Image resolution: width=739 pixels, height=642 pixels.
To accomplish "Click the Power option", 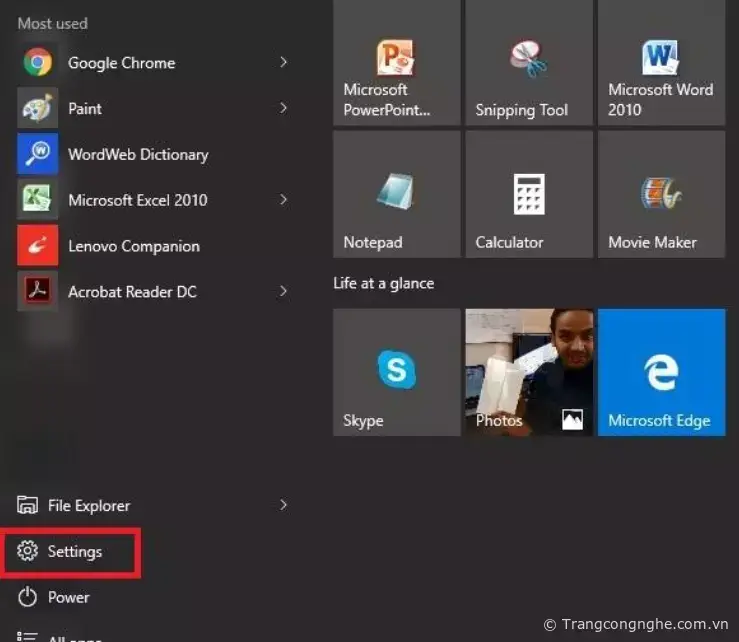I will pos(68,597).
